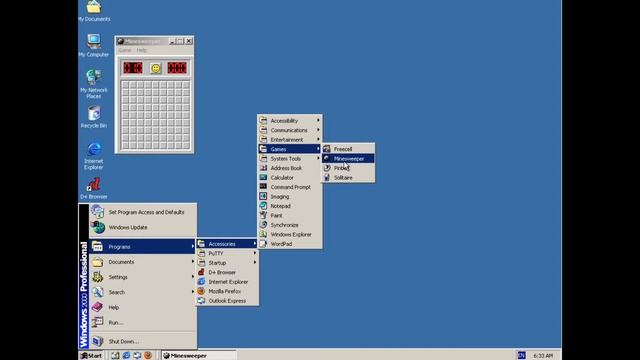
Task: Open the Run... dialog
Action: coord(143,322)
